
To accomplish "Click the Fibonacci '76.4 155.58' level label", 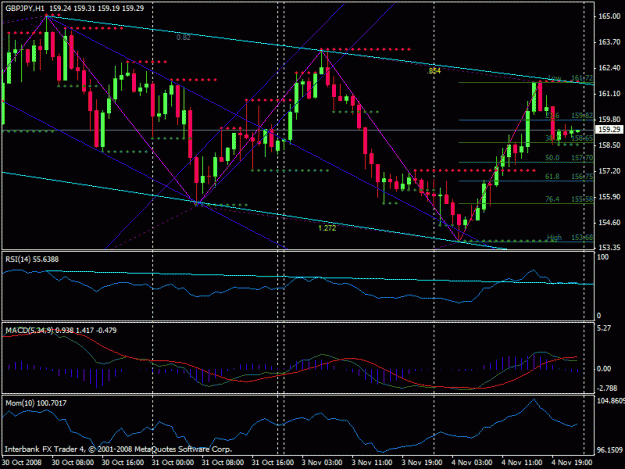I will (x=569, y=199).
